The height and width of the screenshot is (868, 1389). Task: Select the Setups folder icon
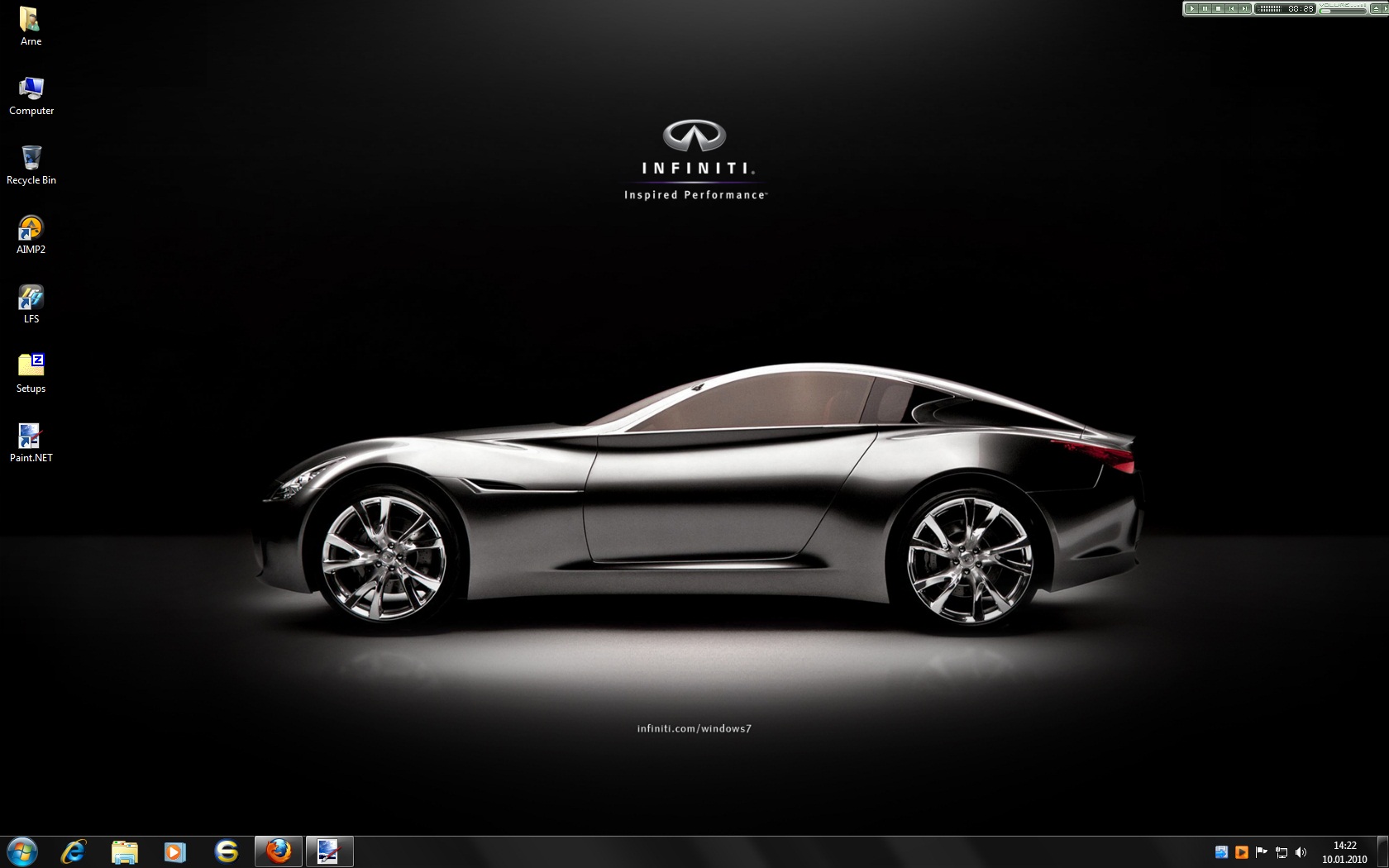tap(31, 373)
